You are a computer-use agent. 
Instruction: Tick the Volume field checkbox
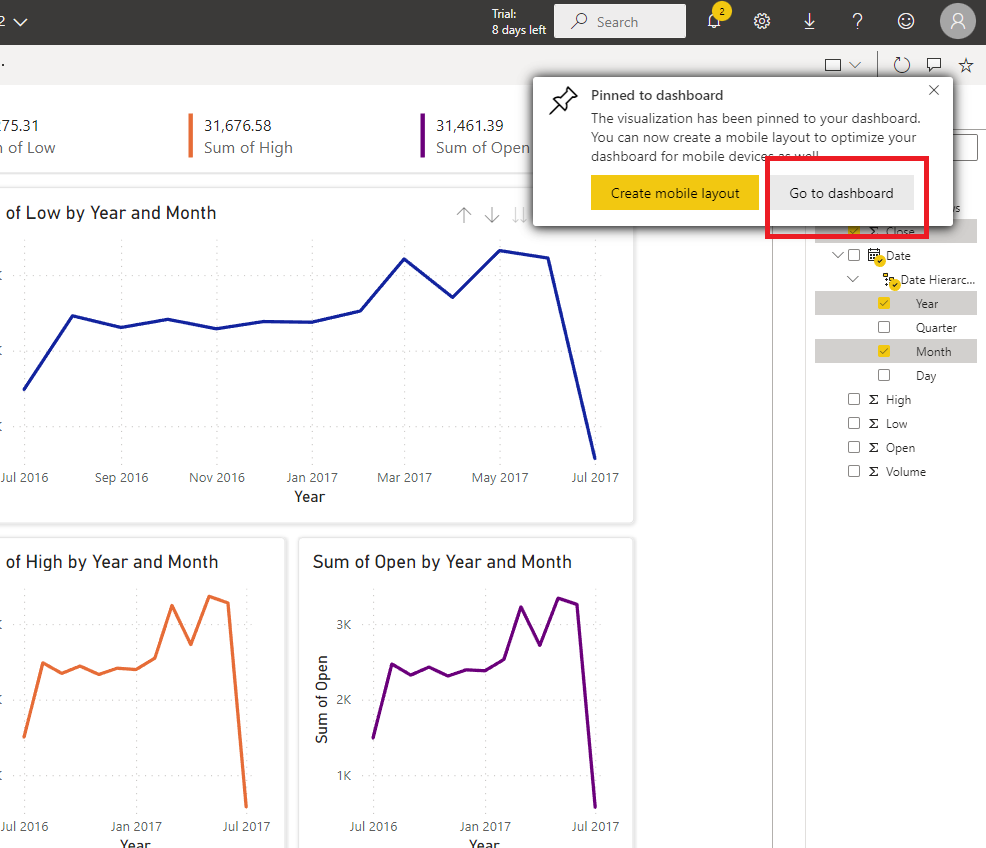click(x=854, y=471)
